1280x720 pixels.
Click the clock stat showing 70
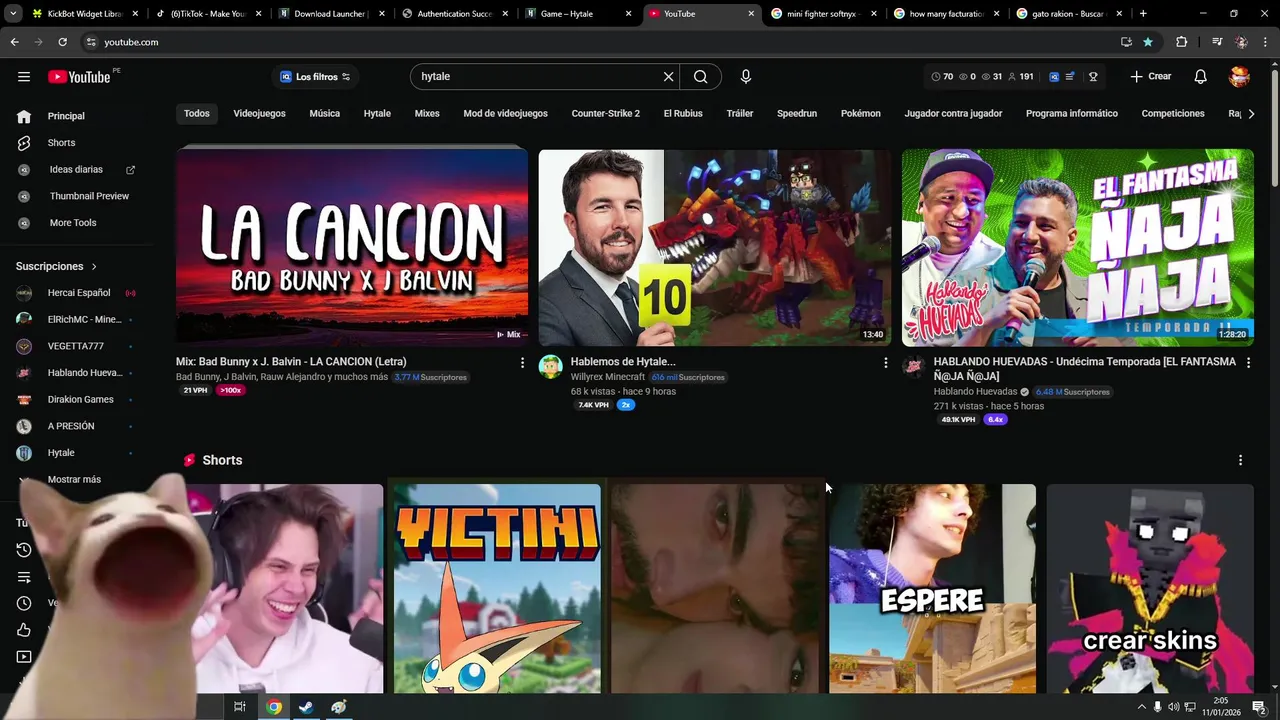pos(942,77)
